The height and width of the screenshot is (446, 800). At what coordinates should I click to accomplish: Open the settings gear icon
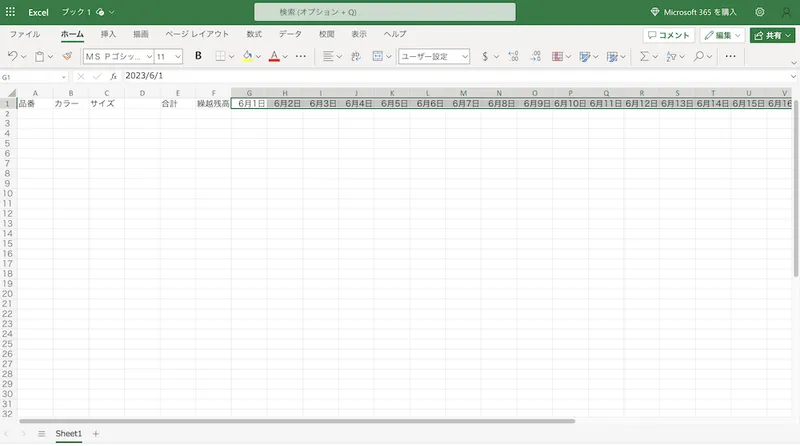pos(760,12)
